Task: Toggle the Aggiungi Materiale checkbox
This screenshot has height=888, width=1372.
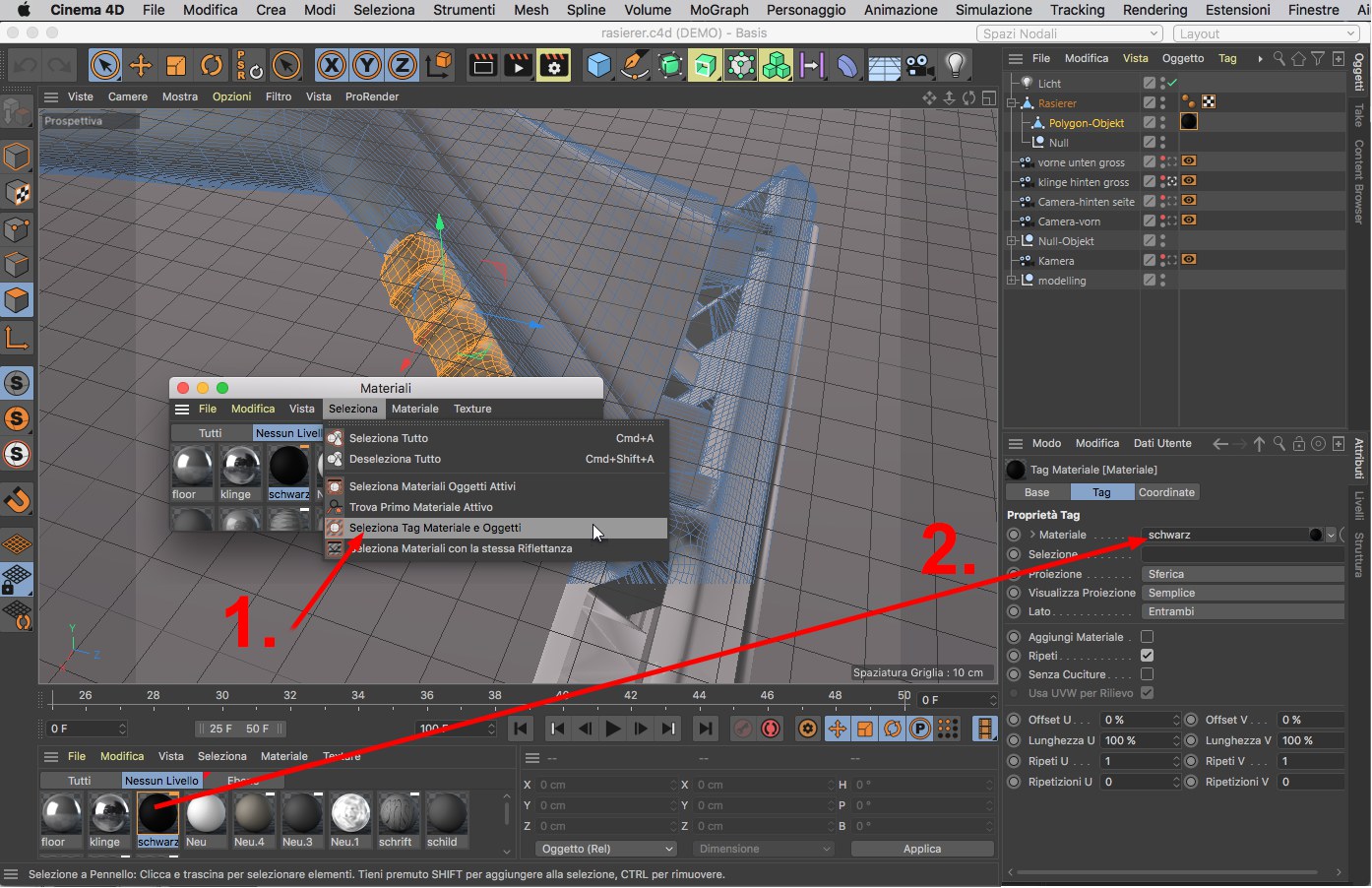Action: pos(1147,637)
